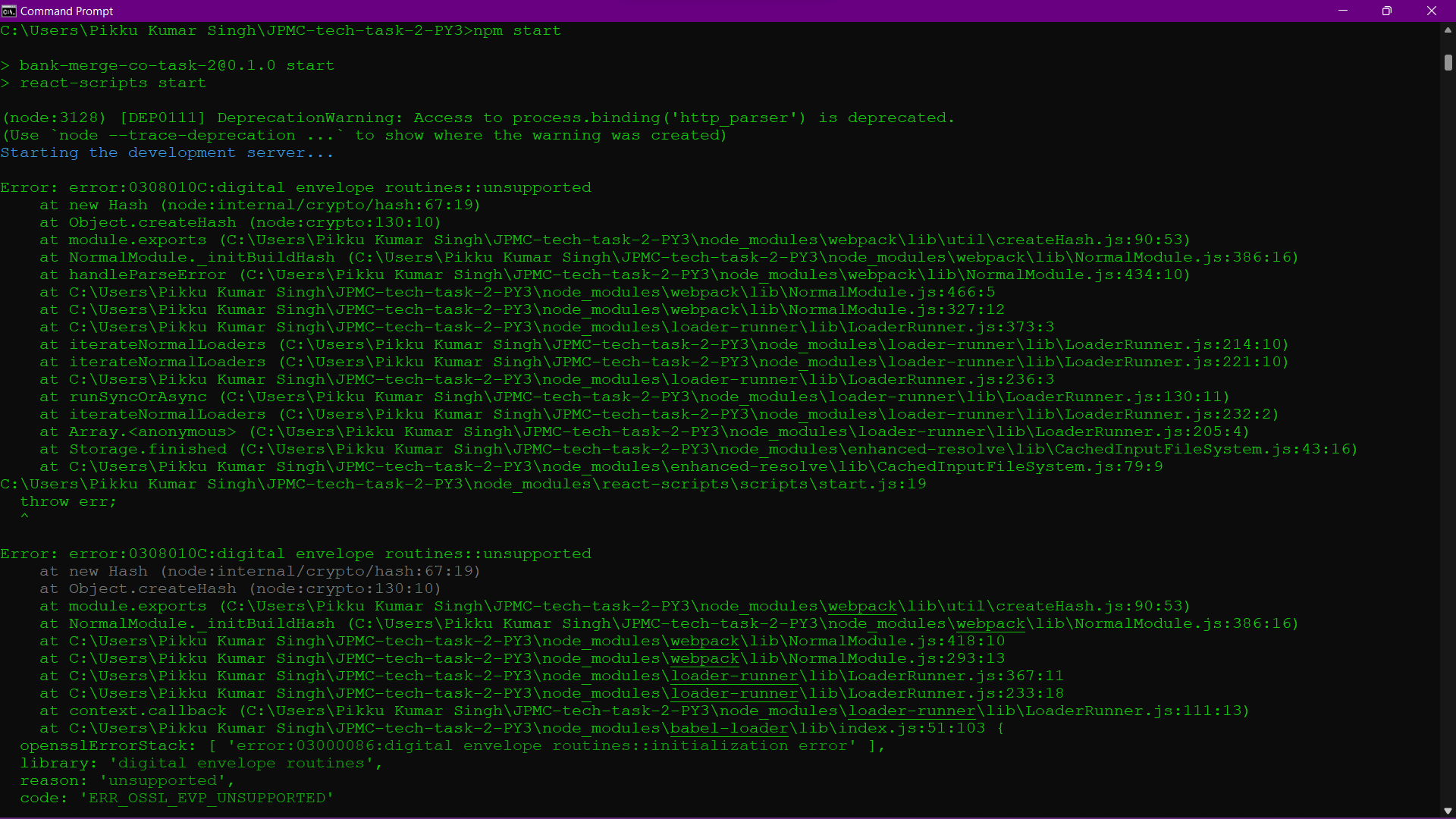This screenshot has width=1456, height=819.
Task: Click the Command Prompt title bar icon
Action: tap(9, 11)
